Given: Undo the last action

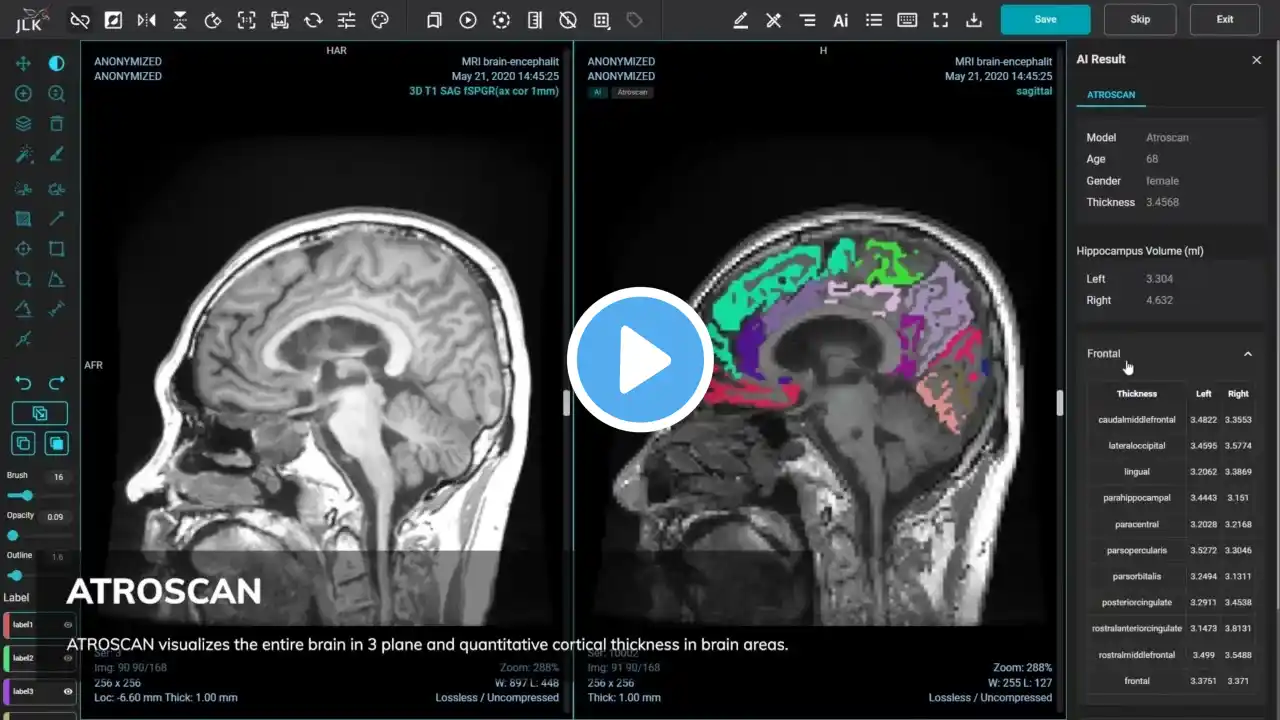Looking at the screenshot, I should point(23,383).
